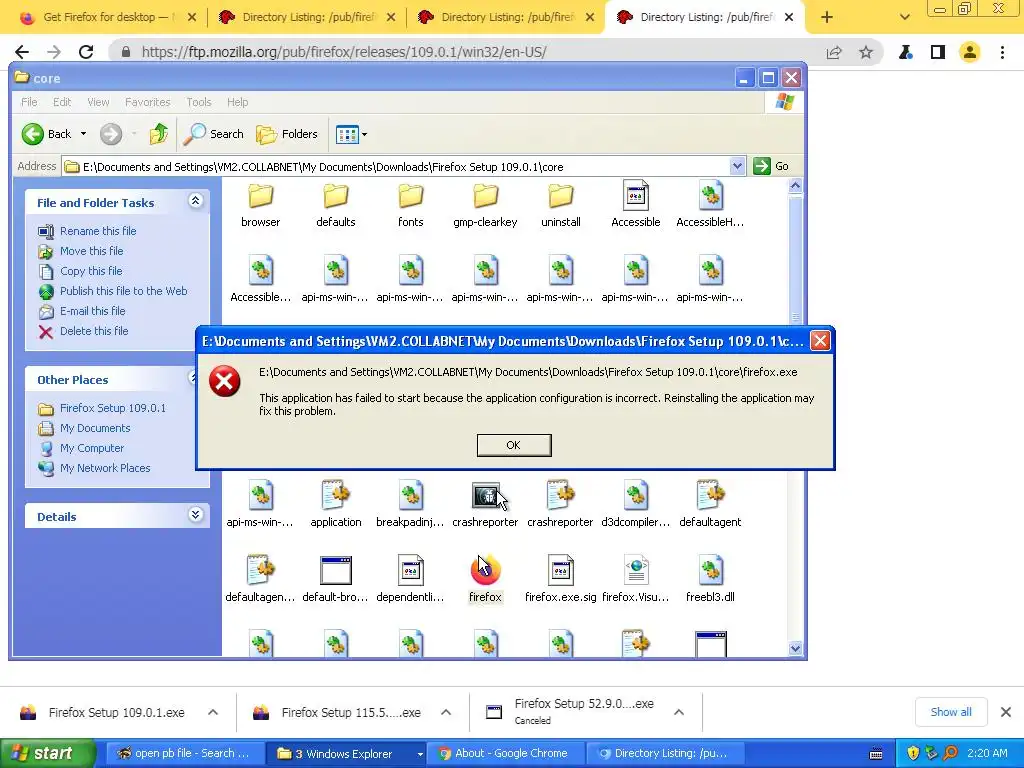
Task: Open the Back history dropdown arrow
Action: pos(84,134)
